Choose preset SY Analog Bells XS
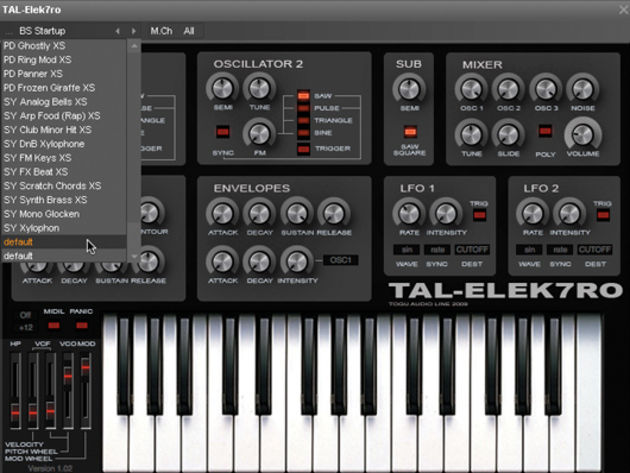630x473 pixels. coord(64,102)
